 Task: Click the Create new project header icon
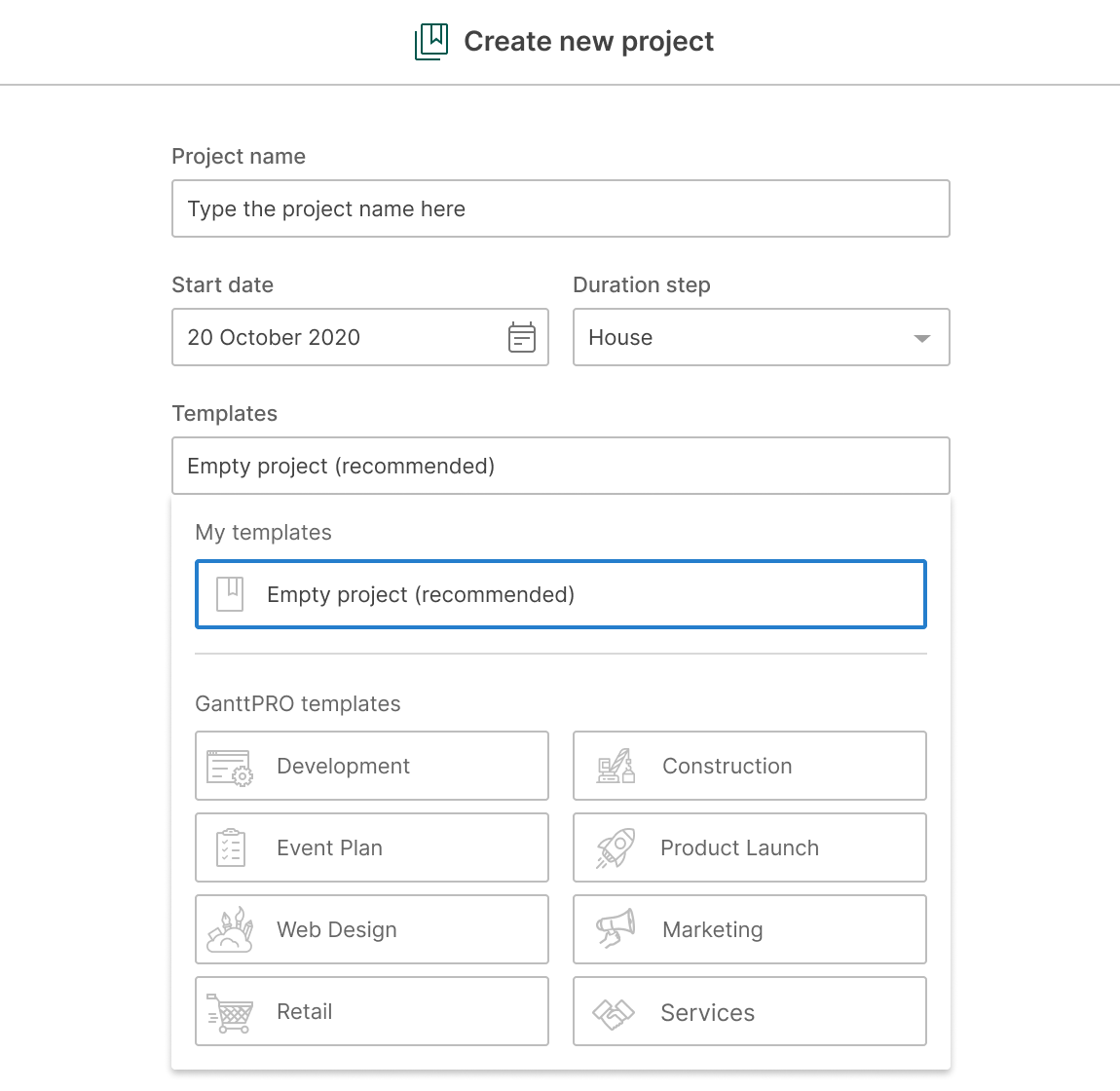point(431,42)
